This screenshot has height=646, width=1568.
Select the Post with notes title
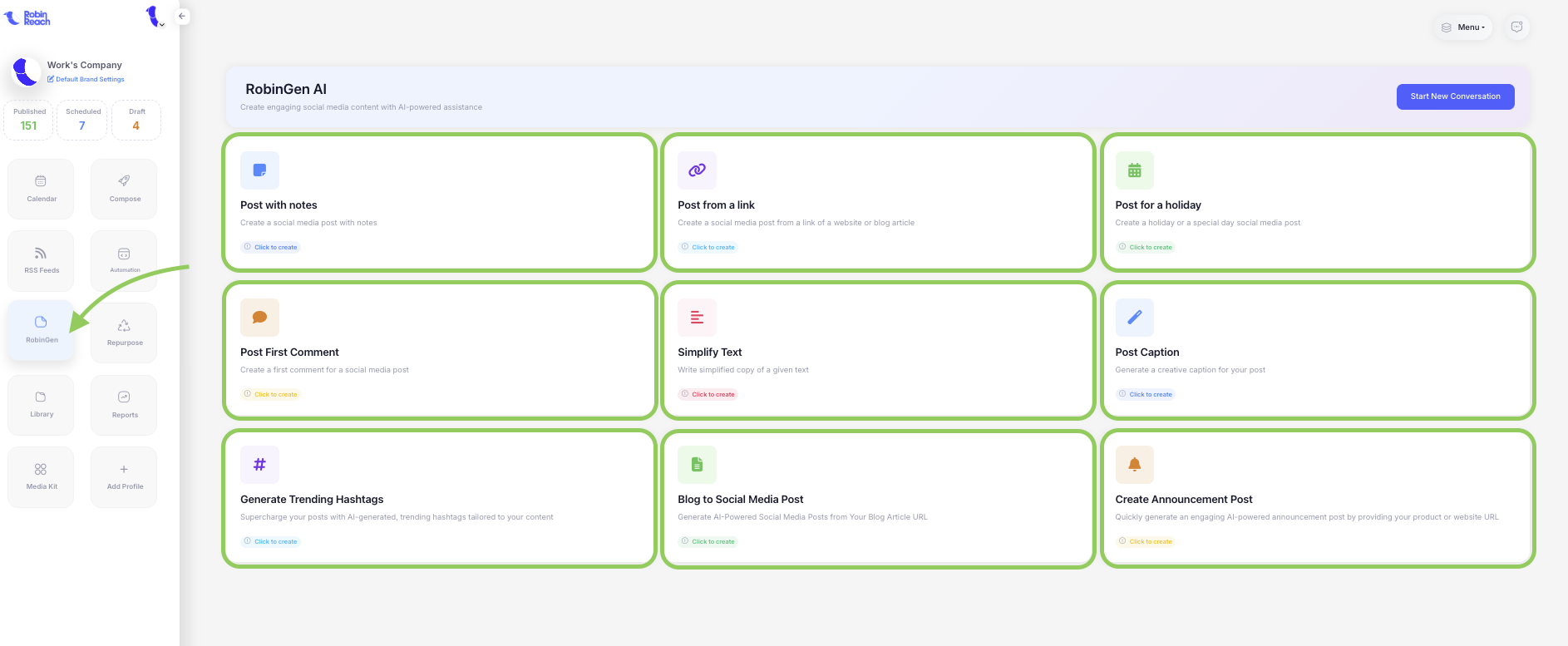[279, 205]
